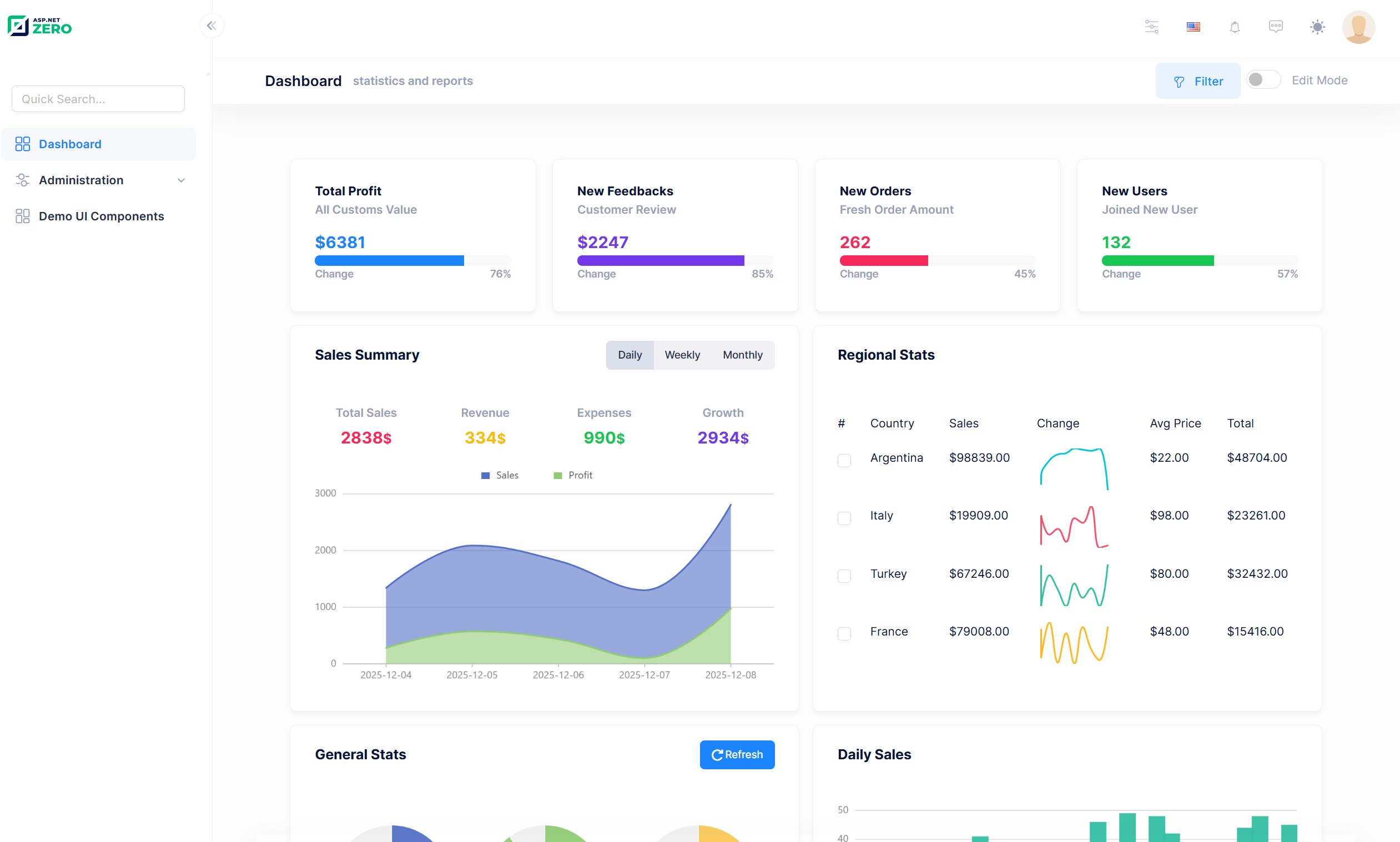1400x842 pixels.
Task: Open the notifications bell
Action: 1234,27
